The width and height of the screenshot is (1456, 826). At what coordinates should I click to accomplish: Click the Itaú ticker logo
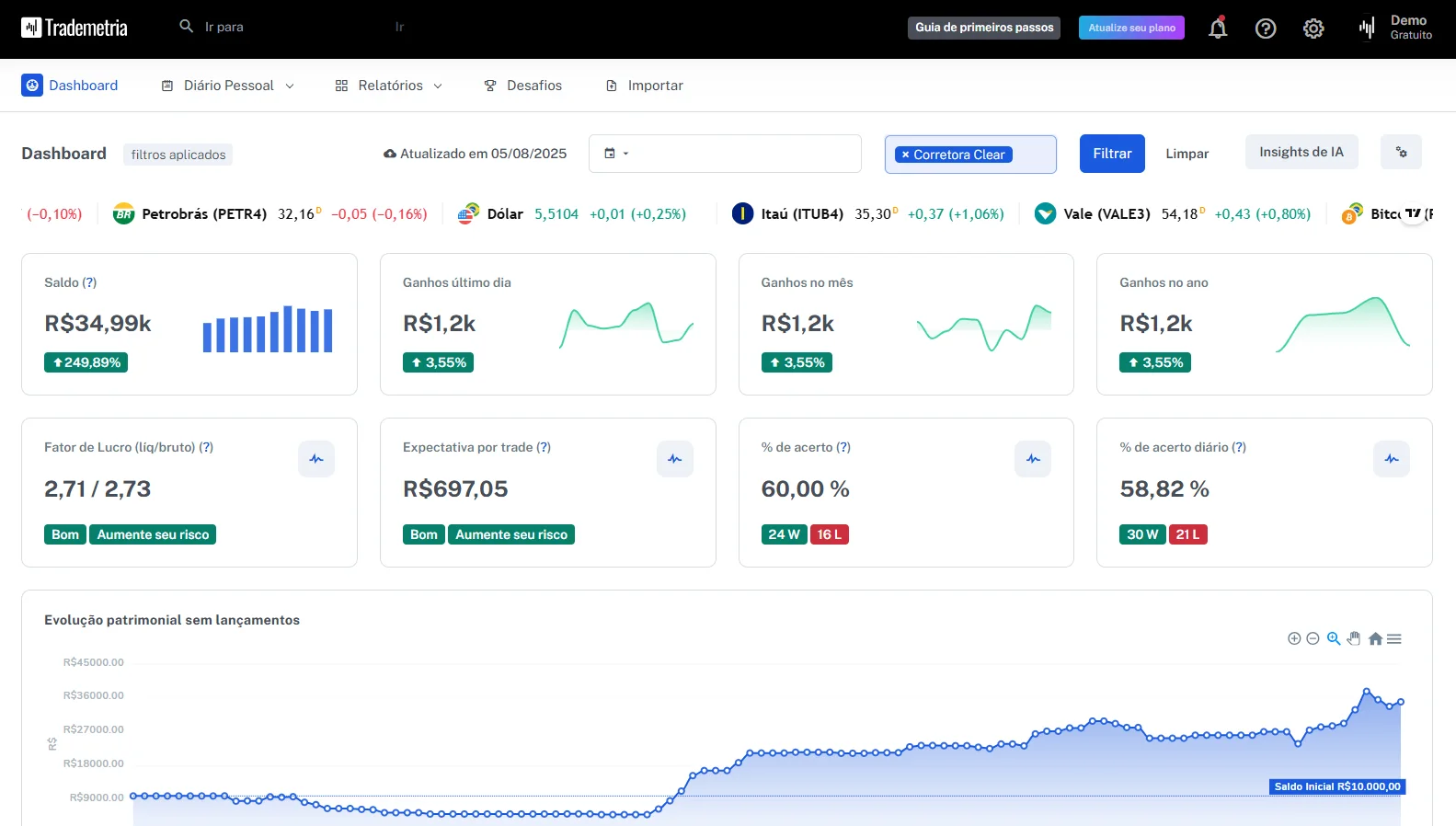[742, 214]
